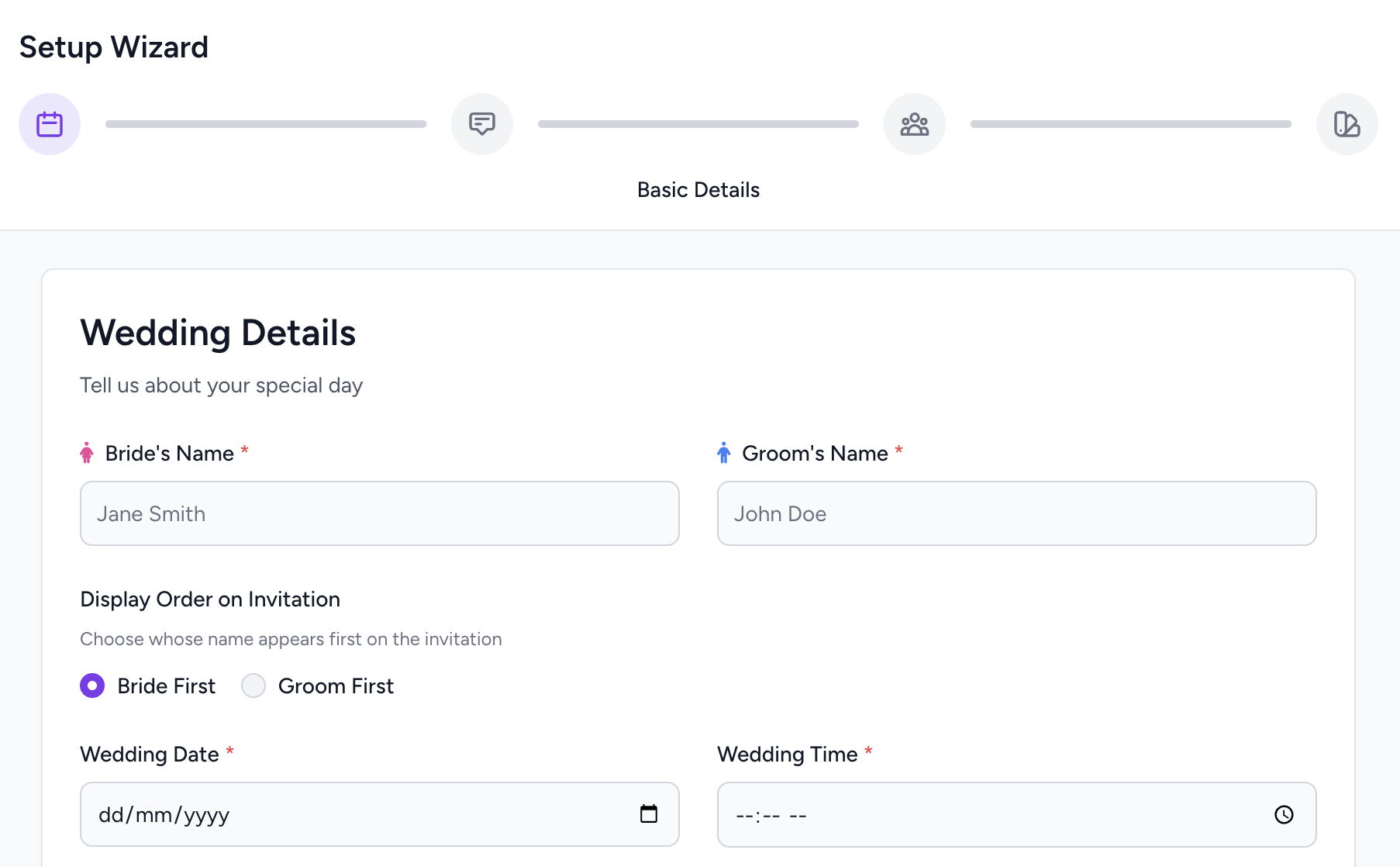
Task: Click the Wedding Date dd/mm/yyyy field
Action: pos(380,814)
